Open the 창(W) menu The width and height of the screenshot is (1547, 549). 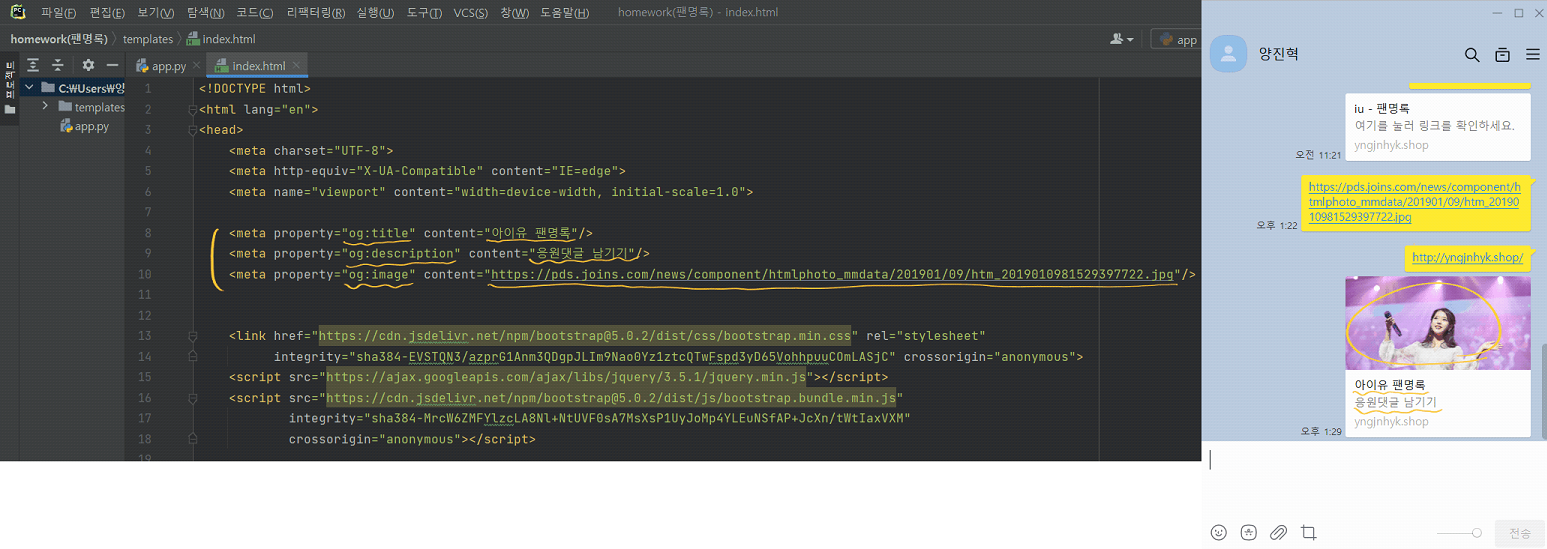[514, 13]
